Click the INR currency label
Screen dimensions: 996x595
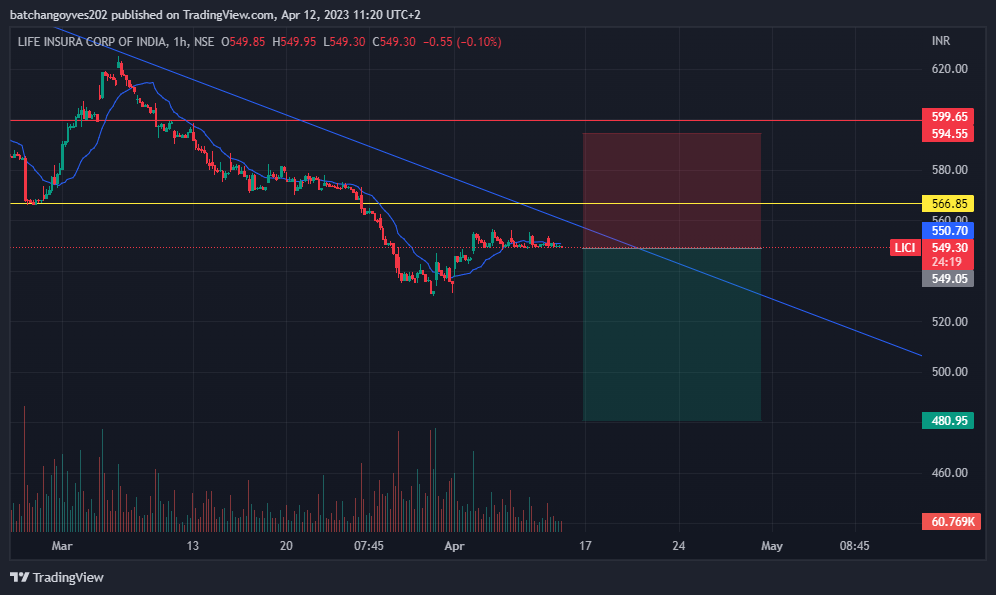[x=941, y=41]
